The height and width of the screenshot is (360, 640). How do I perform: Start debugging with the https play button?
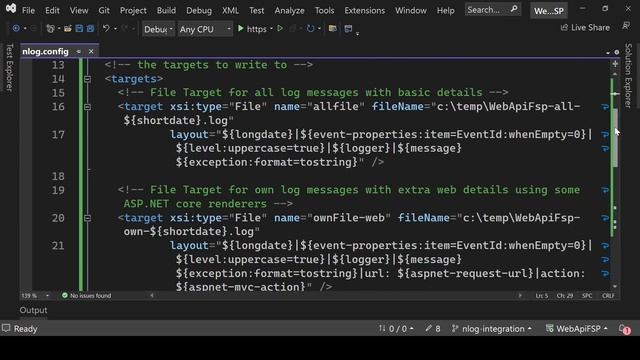click(240, 29)
